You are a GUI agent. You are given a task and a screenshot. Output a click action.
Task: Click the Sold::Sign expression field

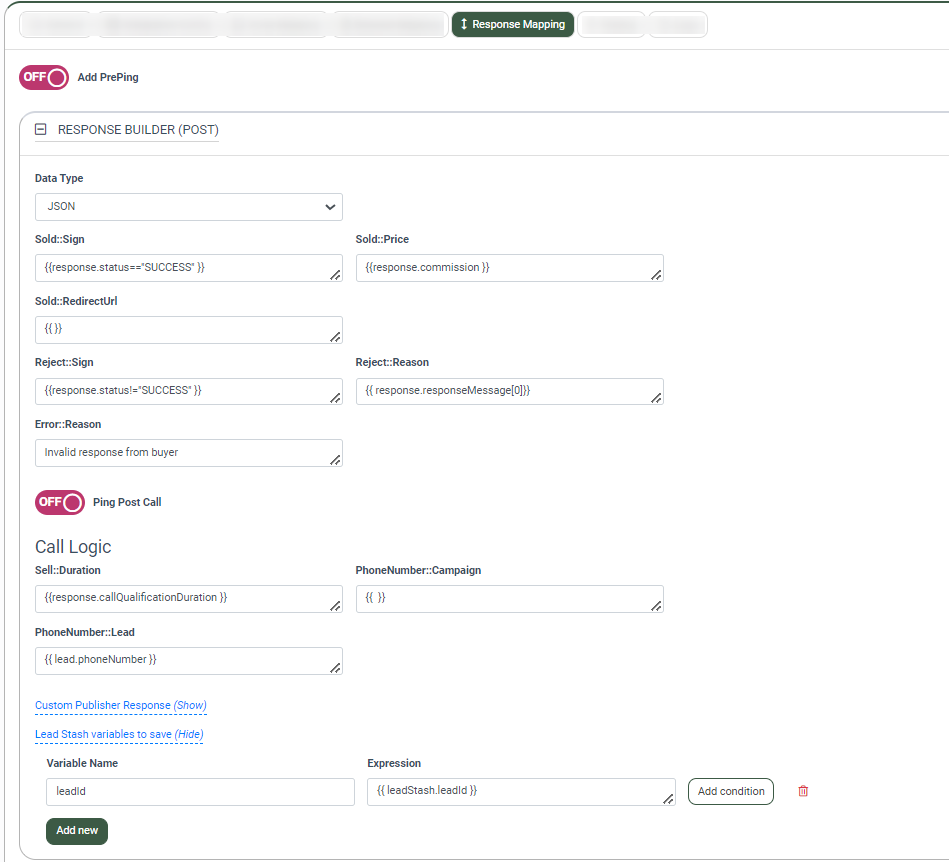[x=189, y=268]
